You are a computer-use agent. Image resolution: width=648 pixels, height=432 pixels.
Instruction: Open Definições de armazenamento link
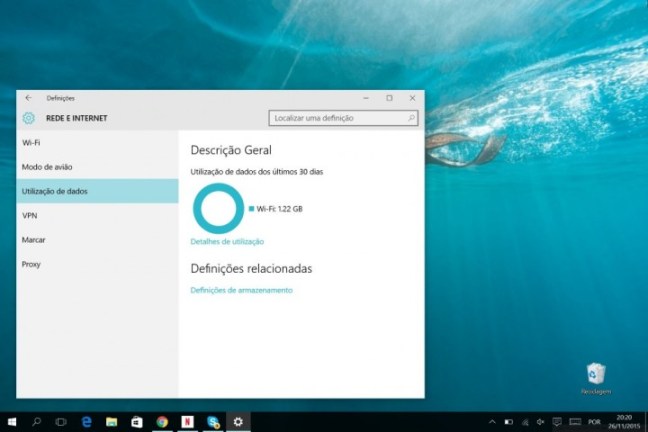point(241,290)
